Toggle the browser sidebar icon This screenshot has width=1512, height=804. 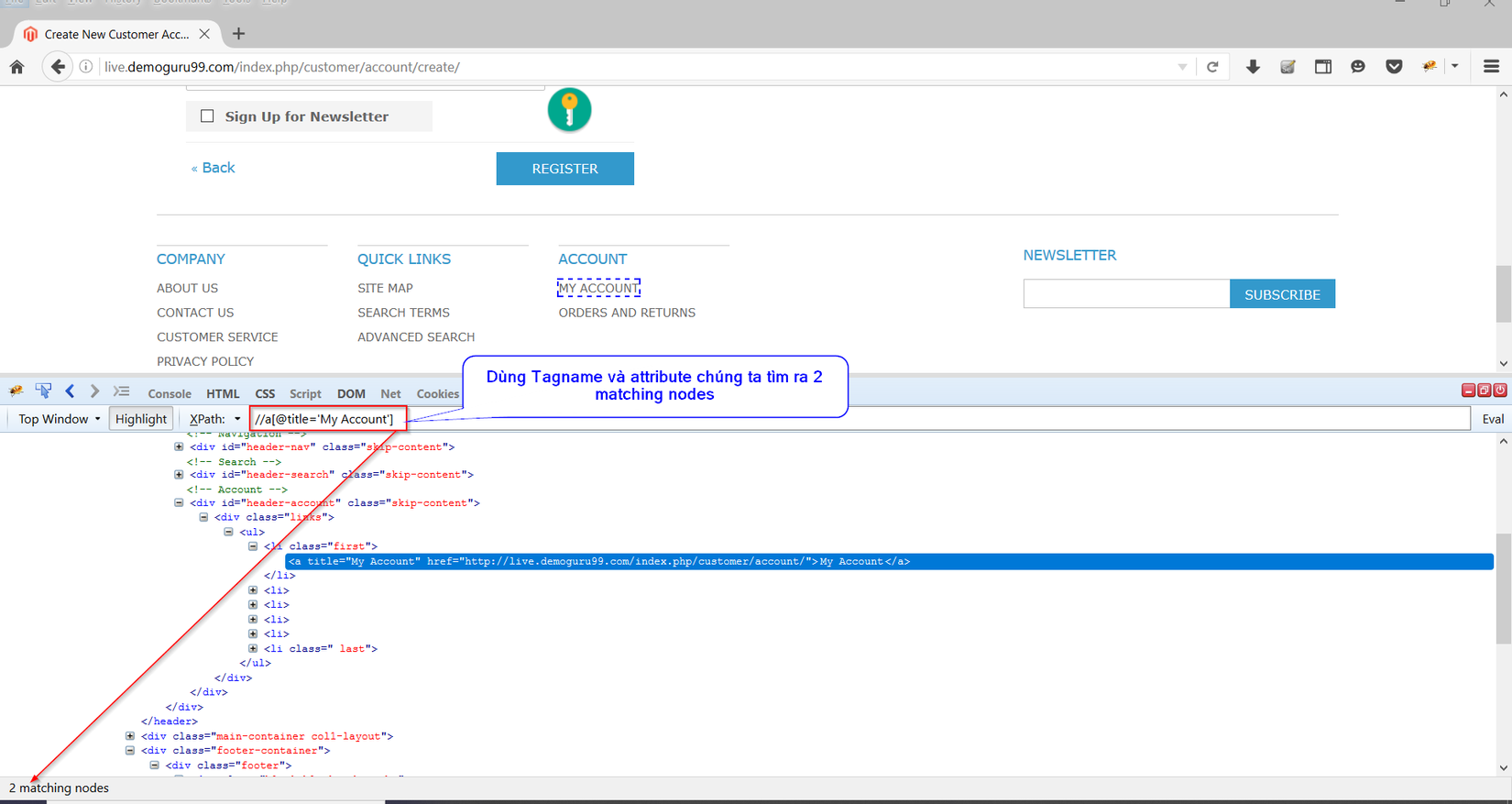click(x=1323, y=67)
